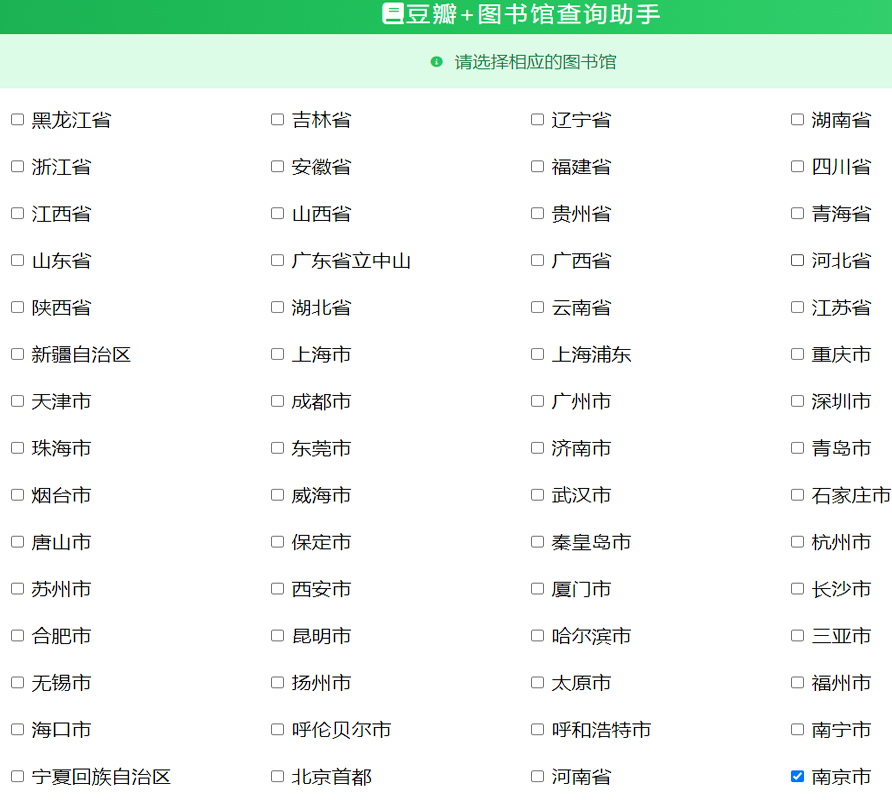Enable the 上海市 library checkbox

point(277,354)
